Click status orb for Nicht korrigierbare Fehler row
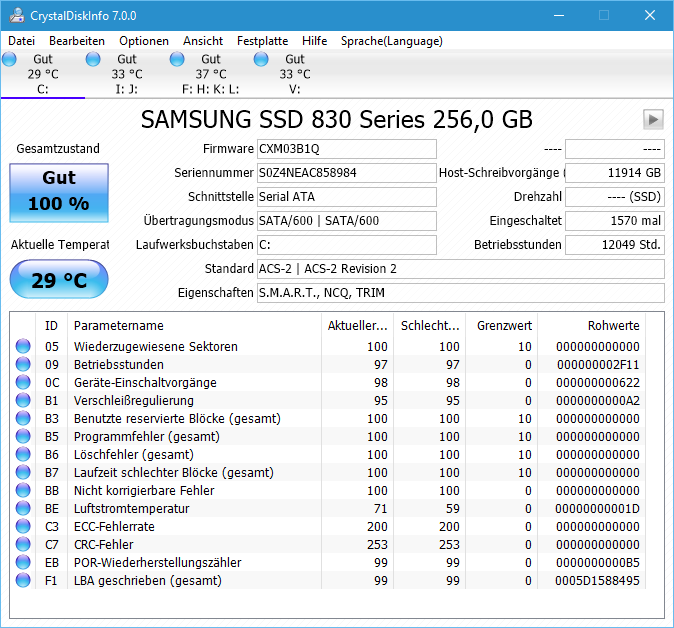Image resolution: width=674 pixels, height=628 pixels. tap(23, 490)
